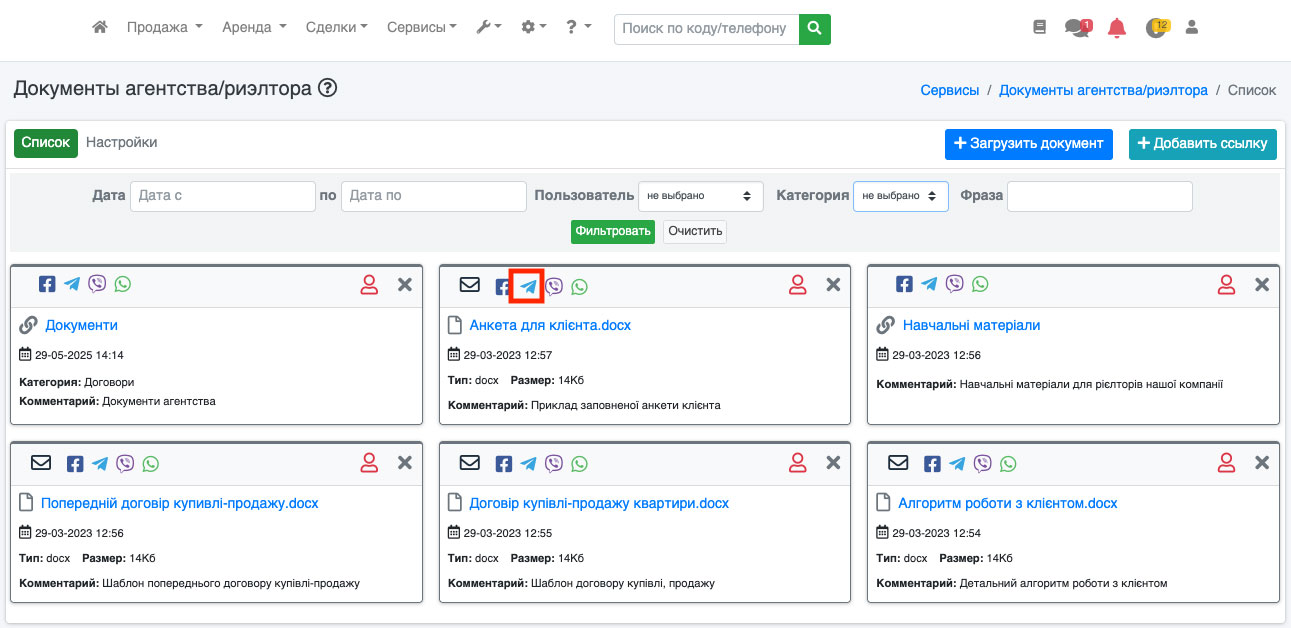Switch to the Настройки tab

click(x=121, y=143)
